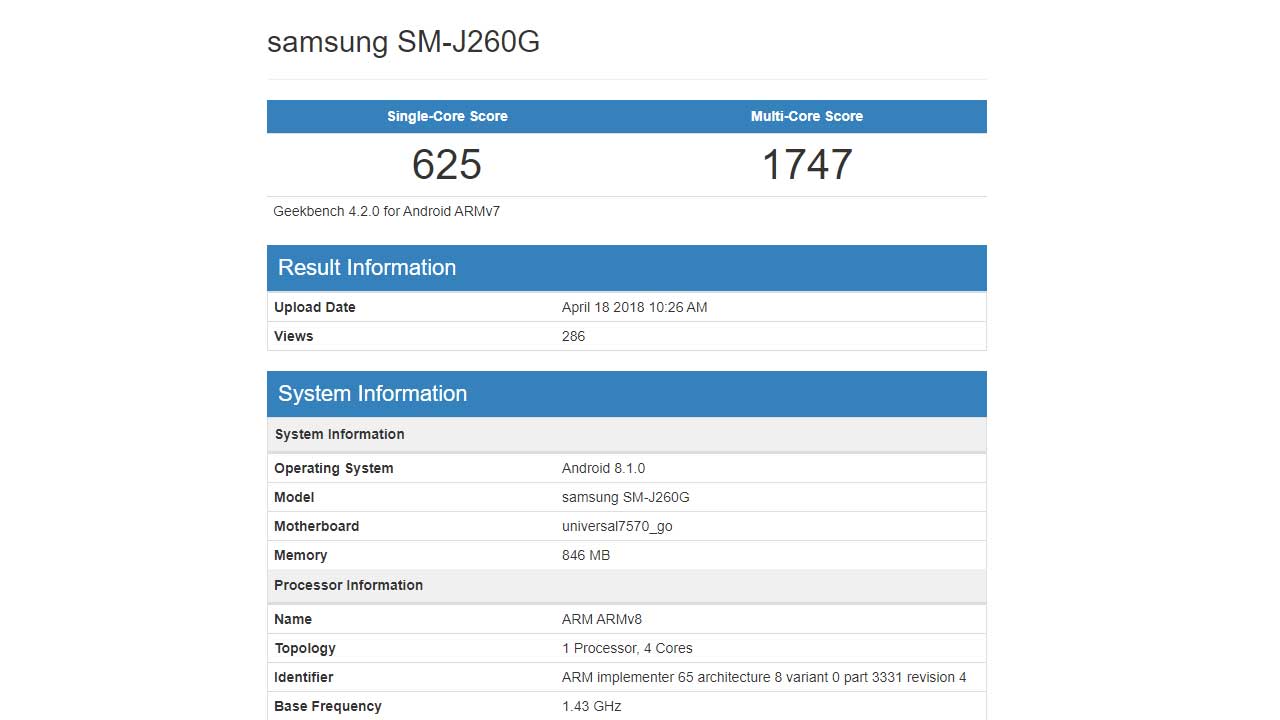Click the 'April 18 2018 10:26 AM' value
This screenshot has height=720, width=1280.
pos(634,307)
